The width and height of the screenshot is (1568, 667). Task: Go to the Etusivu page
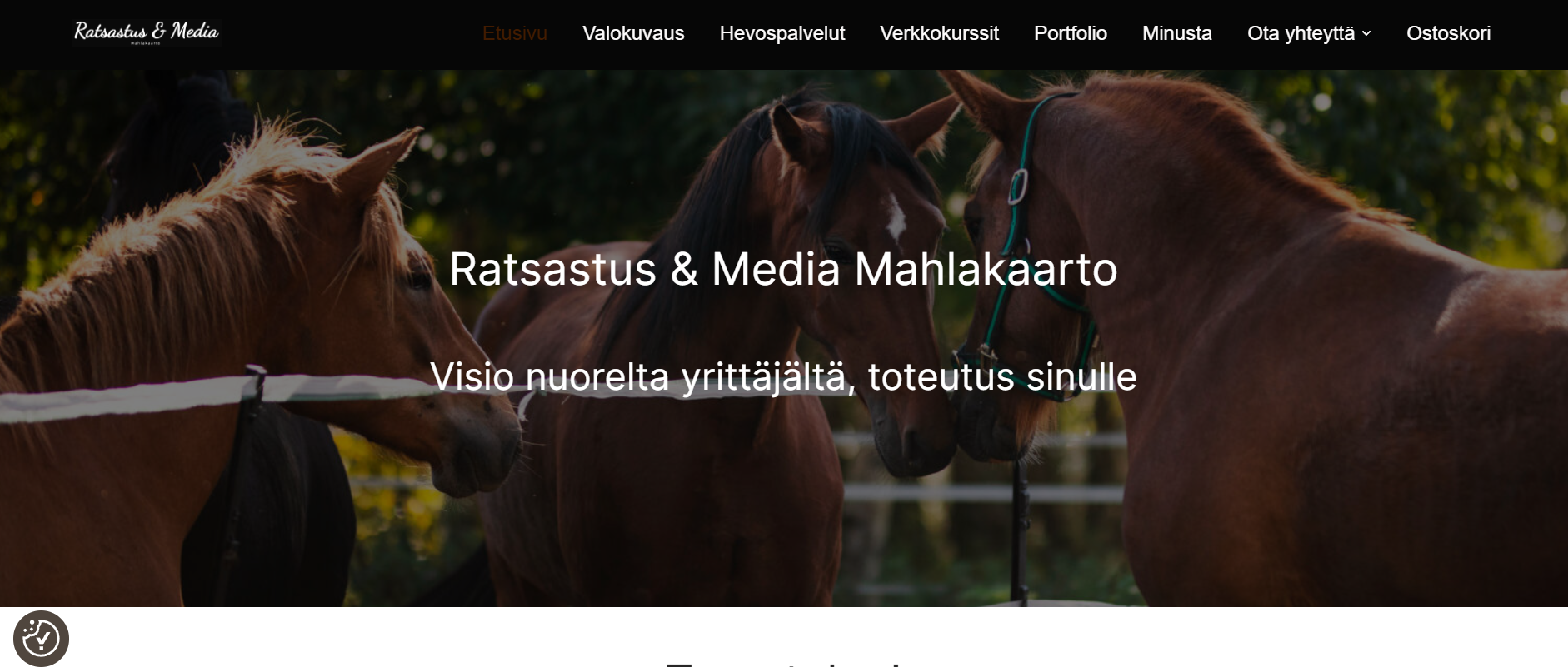[x=514, y=33]
